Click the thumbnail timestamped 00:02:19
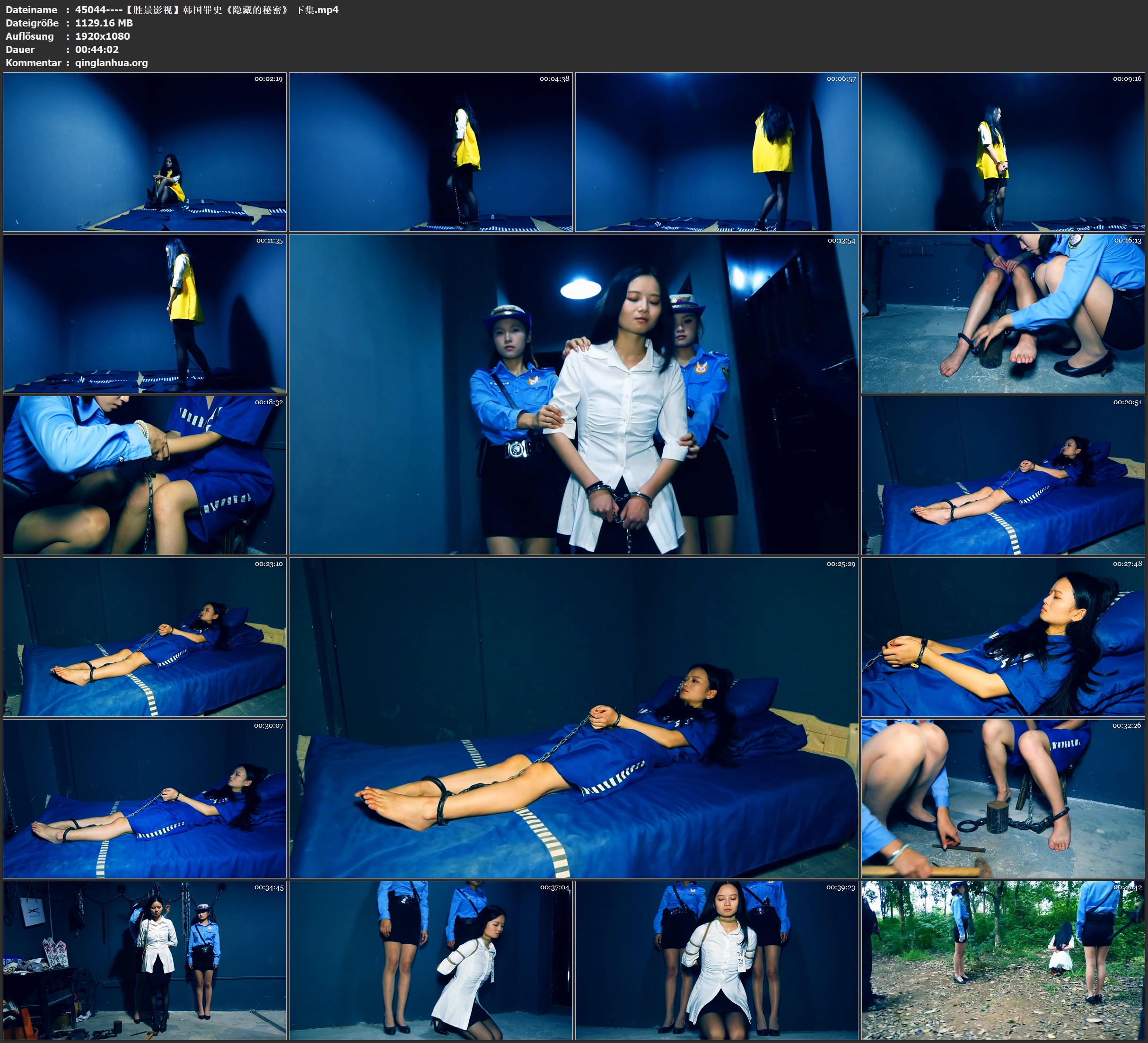Image resolution: width=1148 pixels, height=1043 pixels. (x=145, y=151)
